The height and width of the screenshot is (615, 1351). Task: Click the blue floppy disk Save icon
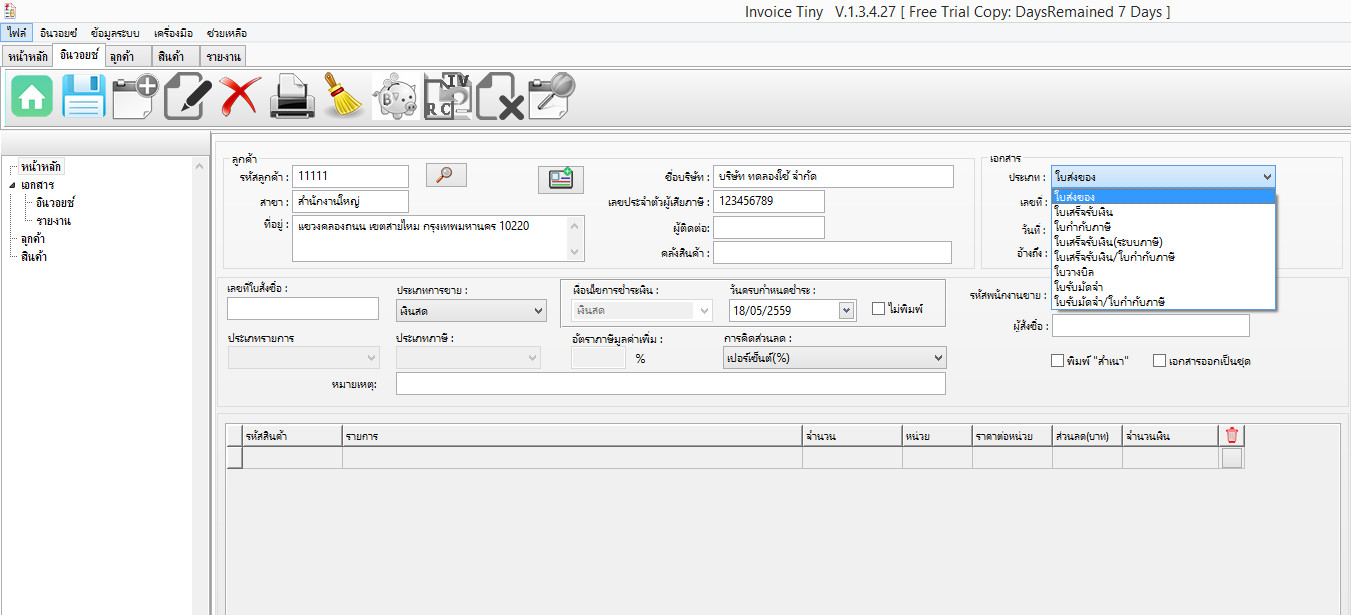coord(83,97)
